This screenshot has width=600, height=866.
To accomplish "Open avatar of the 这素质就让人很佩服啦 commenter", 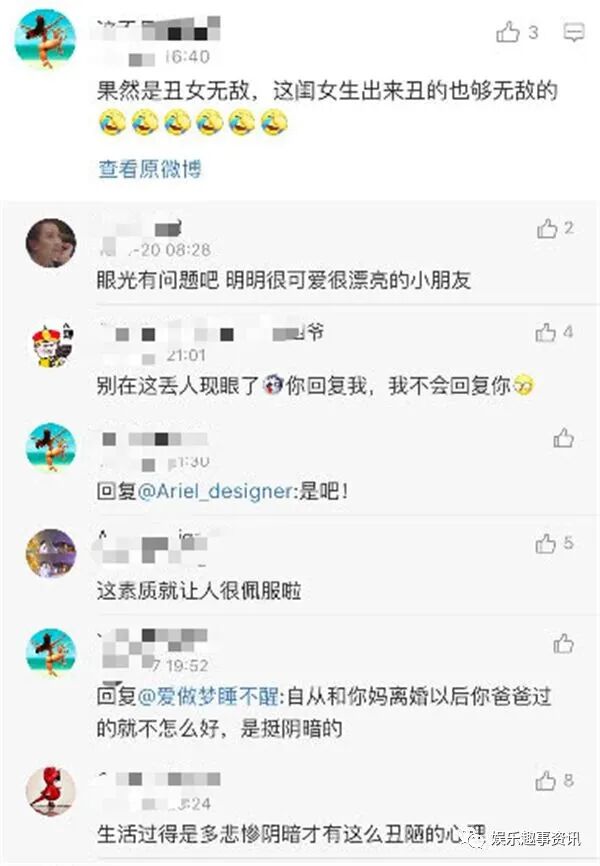I will tap(51, 553).
